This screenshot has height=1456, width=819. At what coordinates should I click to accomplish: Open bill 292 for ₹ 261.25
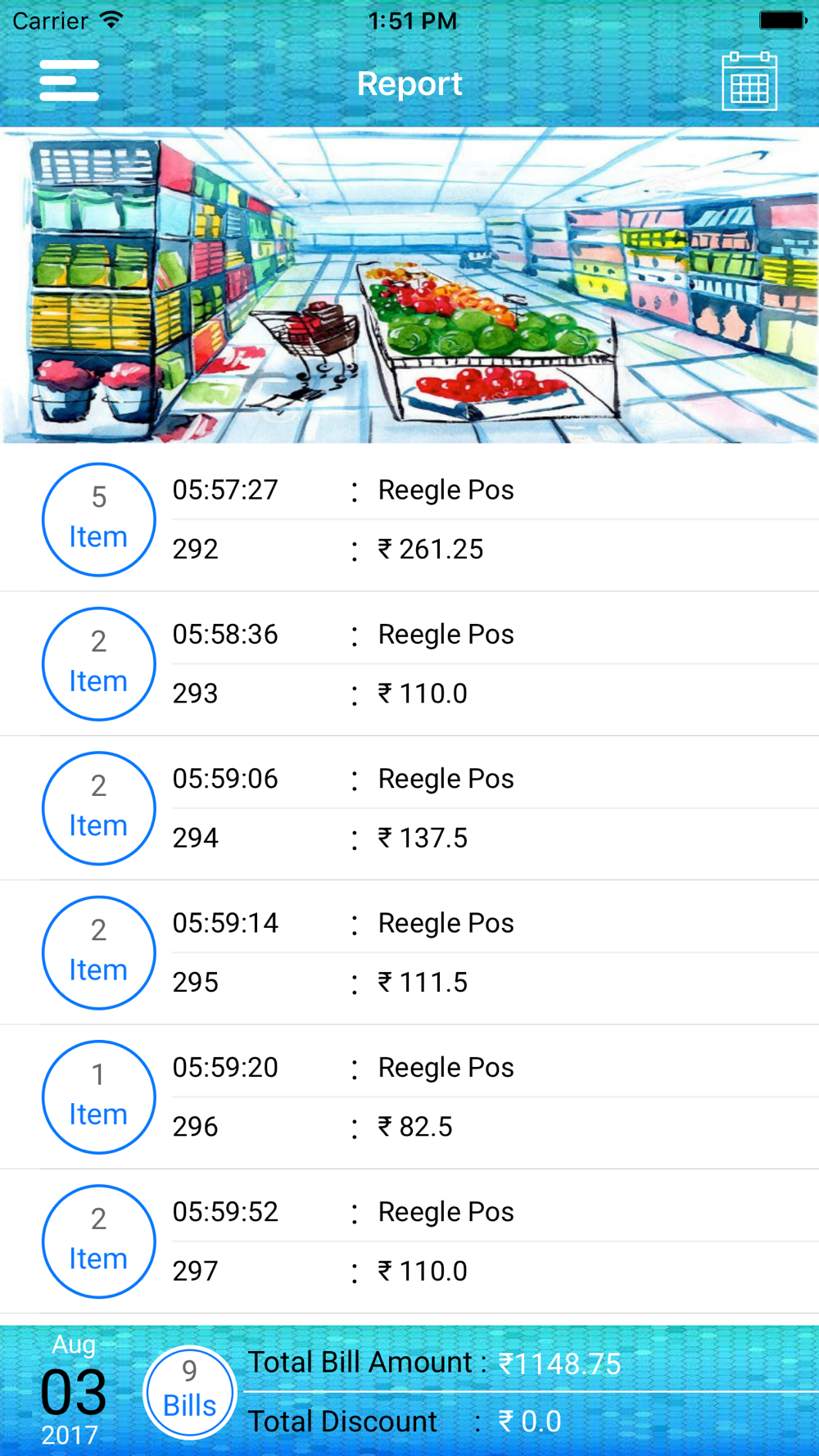(x=430, y=549)
